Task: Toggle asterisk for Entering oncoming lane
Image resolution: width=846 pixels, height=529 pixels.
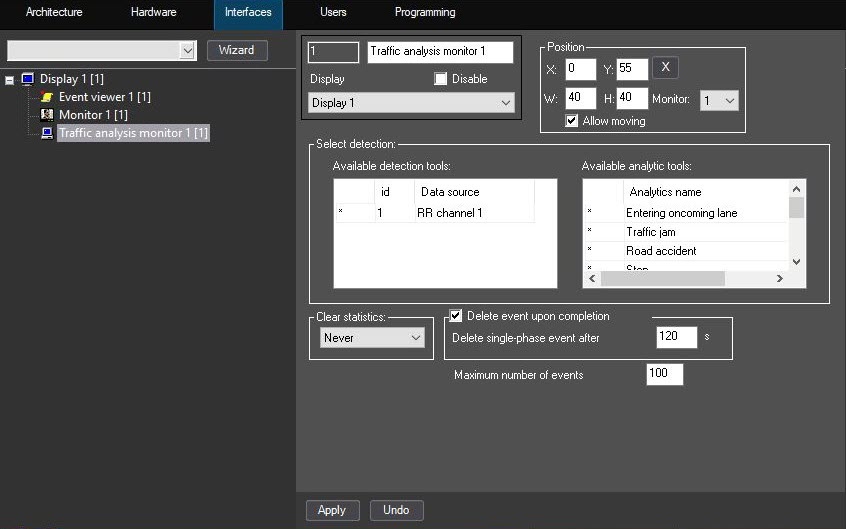Action: (x=603, y=213)
